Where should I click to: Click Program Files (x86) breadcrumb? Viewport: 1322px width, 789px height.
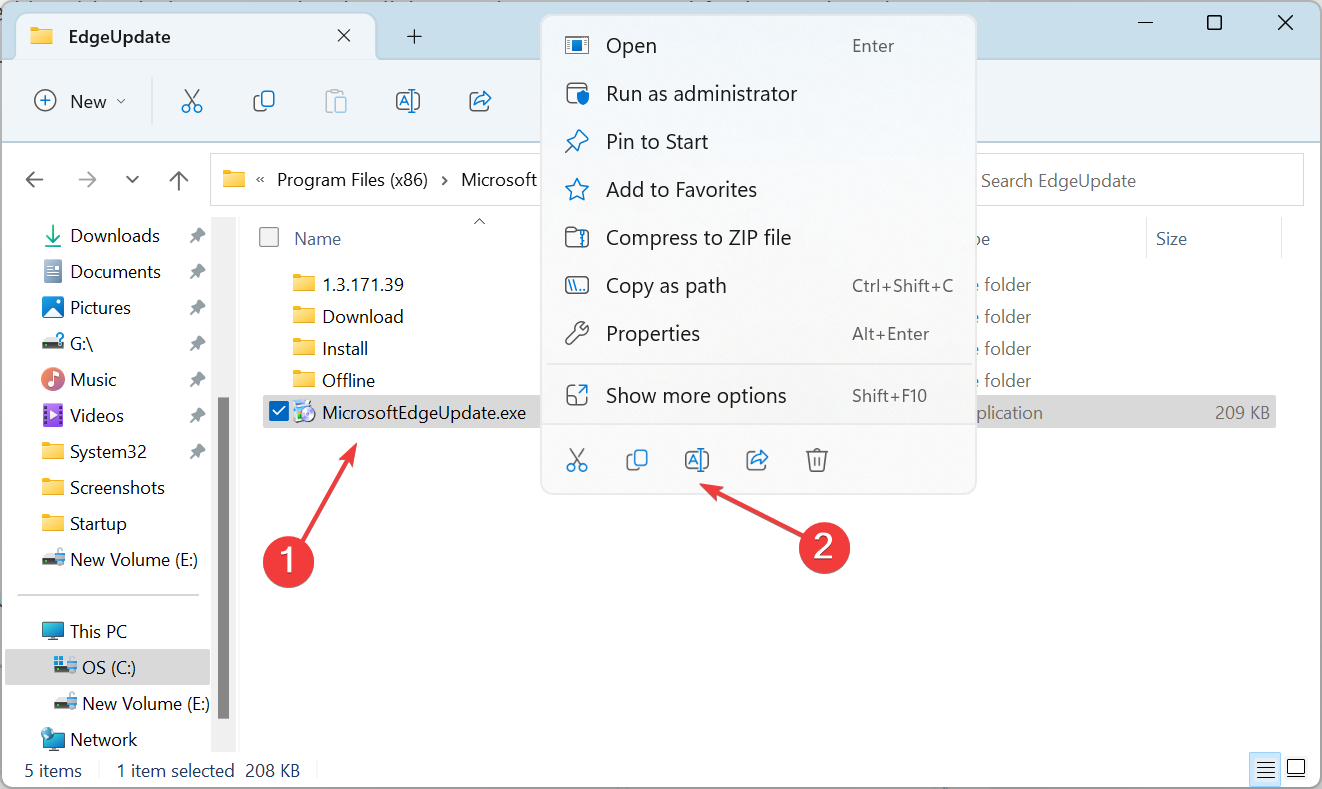click(x=352, y=180)
